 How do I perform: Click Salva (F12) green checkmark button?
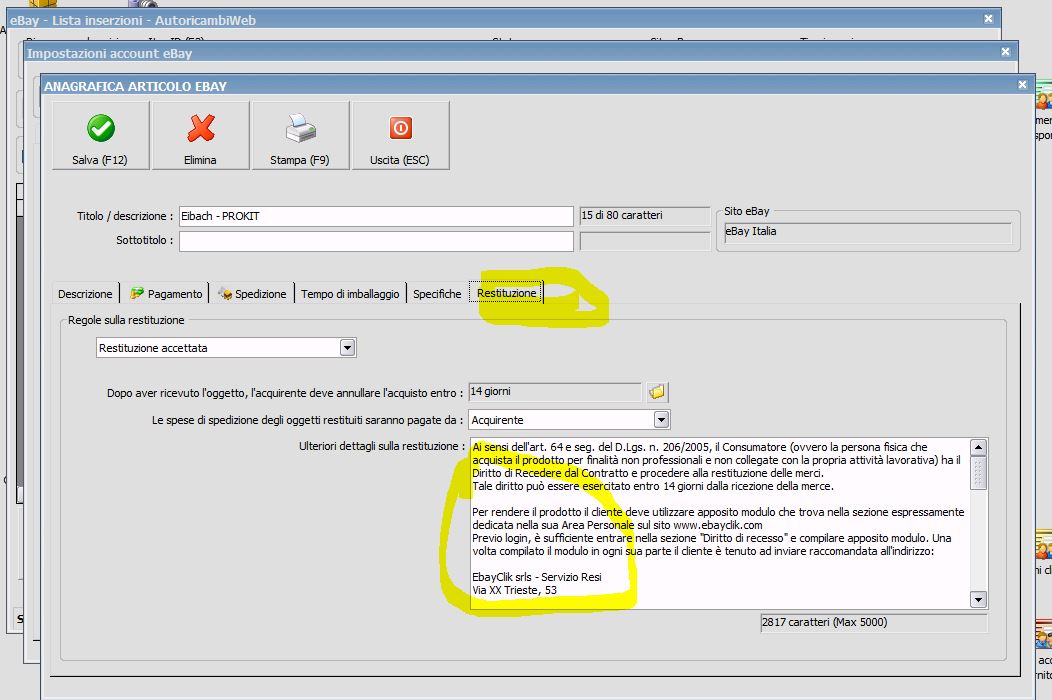tap(101, 136)
